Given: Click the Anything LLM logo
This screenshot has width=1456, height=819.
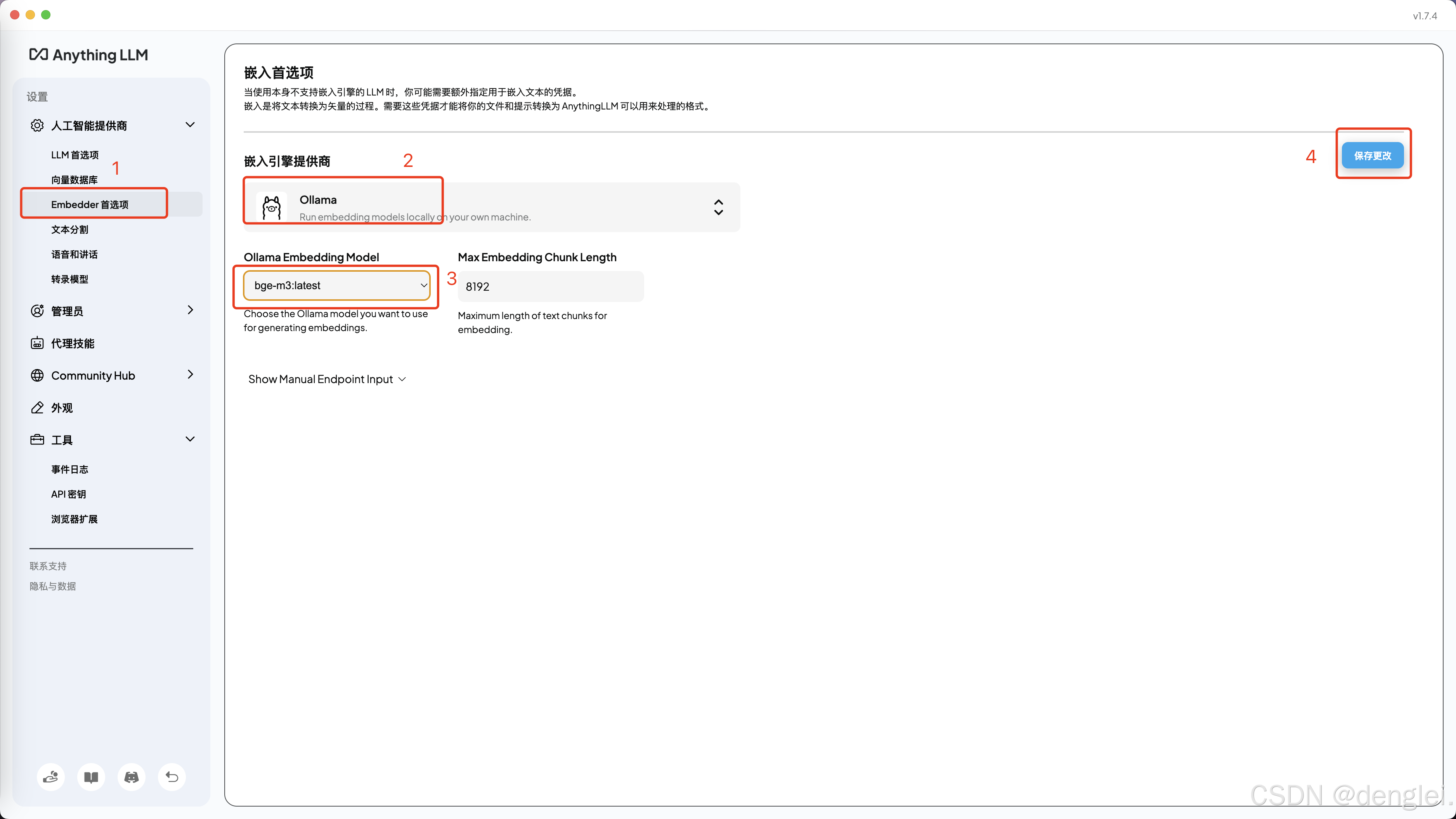Looking at the screenshot, I should coord(89,55).
